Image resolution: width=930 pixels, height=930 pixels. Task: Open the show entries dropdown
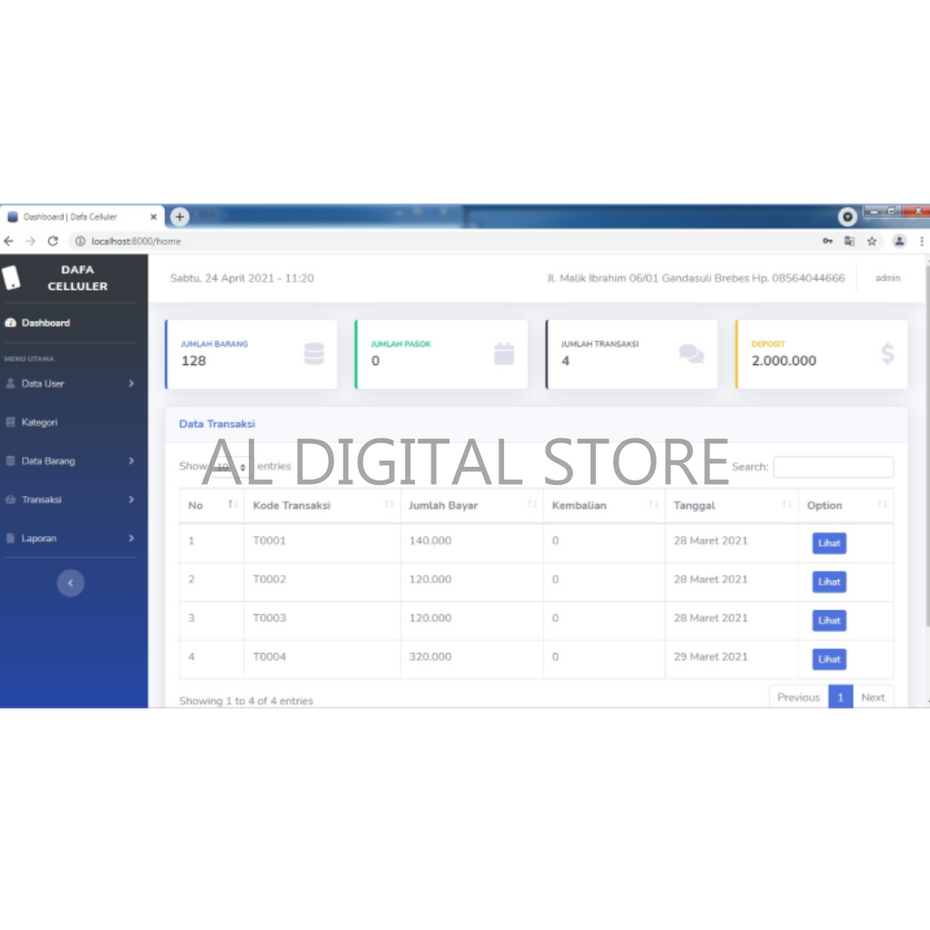pyautogui.click(x=231, y=467)
